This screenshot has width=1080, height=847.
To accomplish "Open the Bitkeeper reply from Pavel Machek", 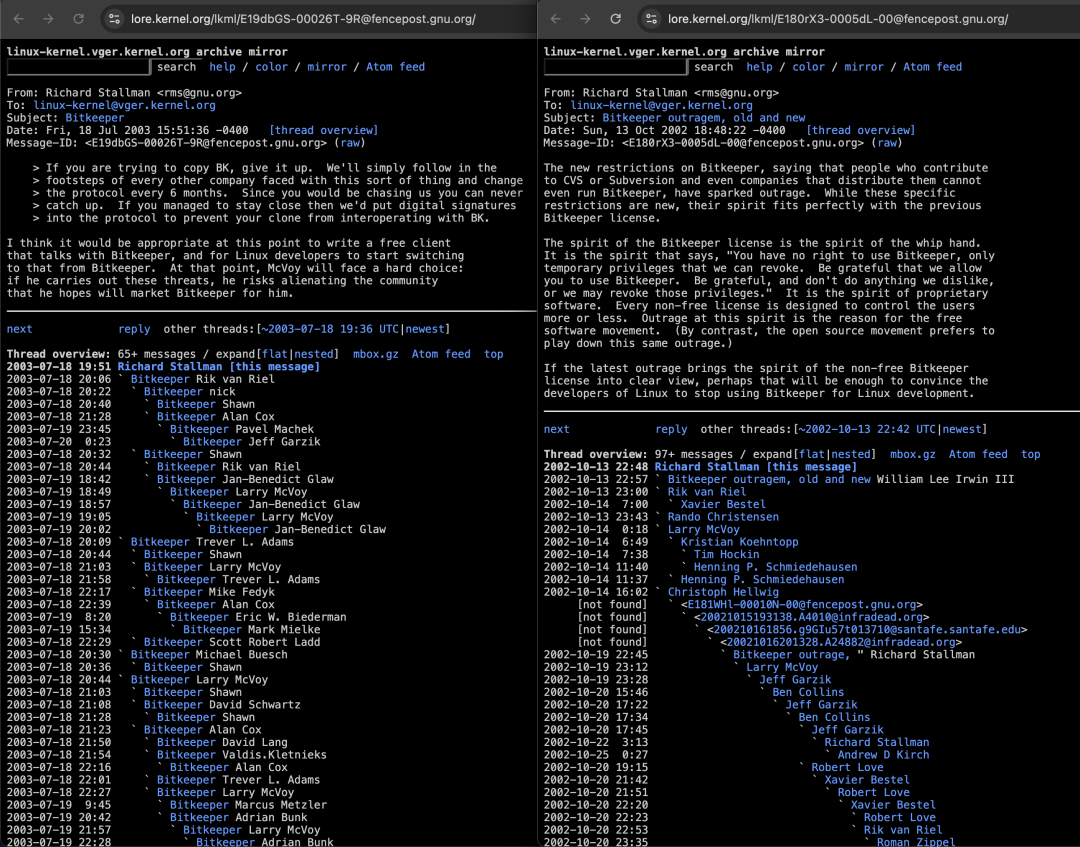I will (199, 429).
